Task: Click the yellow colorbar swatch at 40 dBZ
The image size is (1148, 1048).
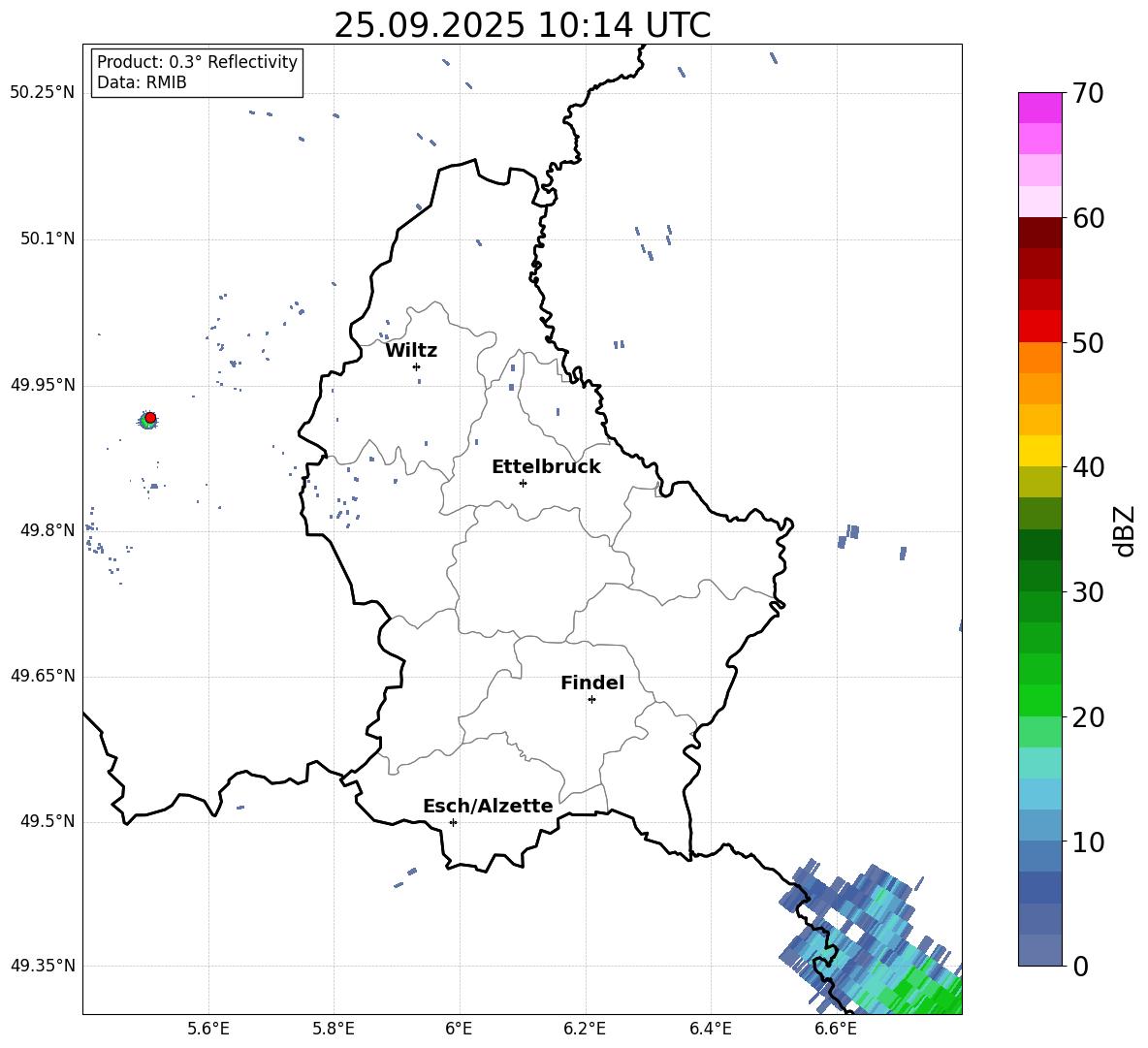Action: [x=1039, y=451]
